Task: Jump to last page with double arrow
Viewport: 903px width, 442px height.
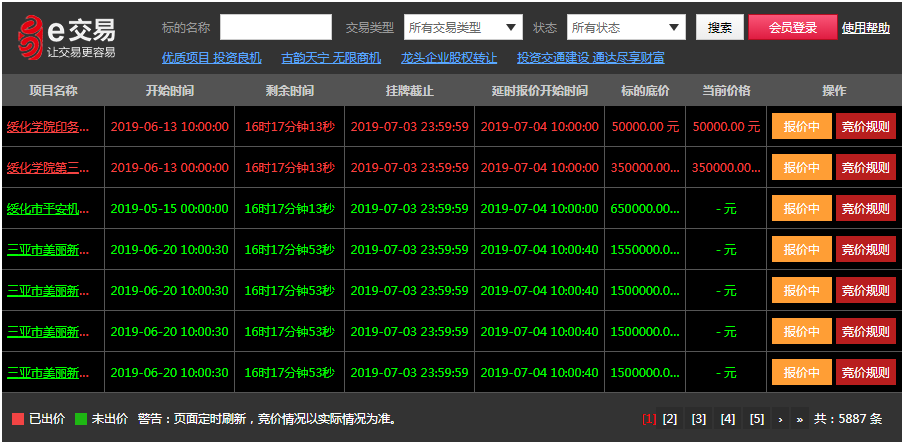Action: pyautogui.click(x=799, y=419)
